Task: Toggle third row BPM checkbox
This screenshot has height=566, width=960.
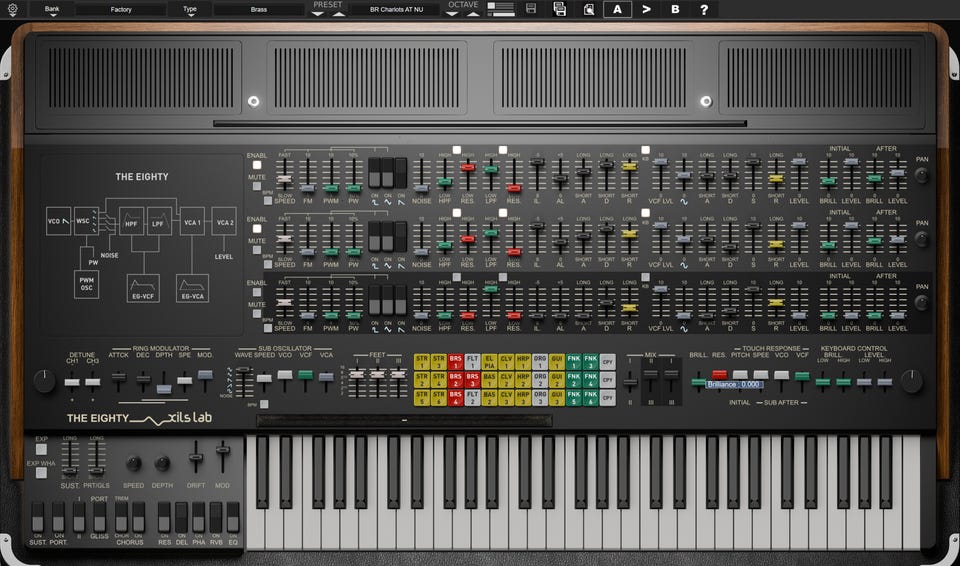Action: (x=268, y=328)
